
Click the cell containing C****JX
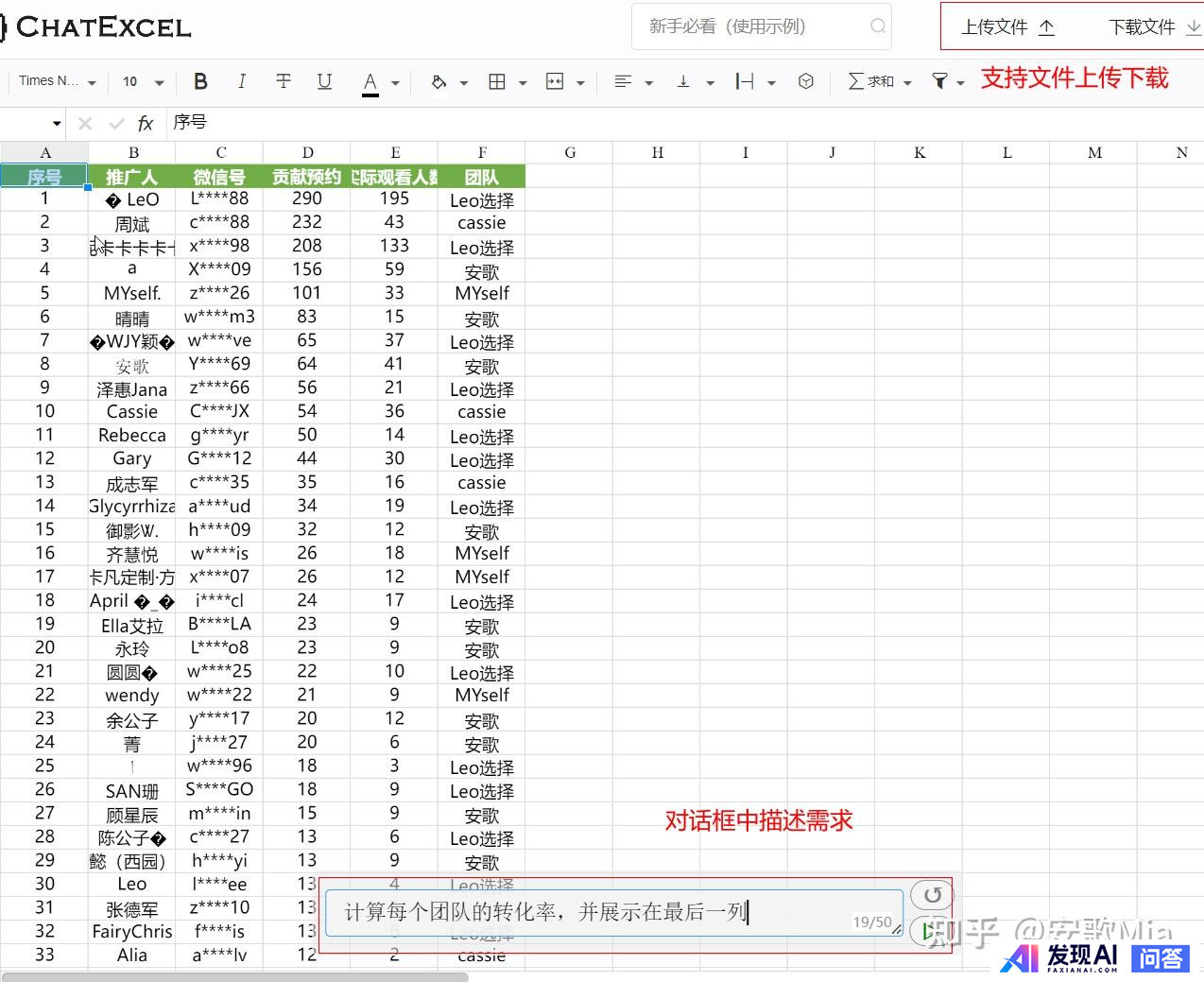219,412
